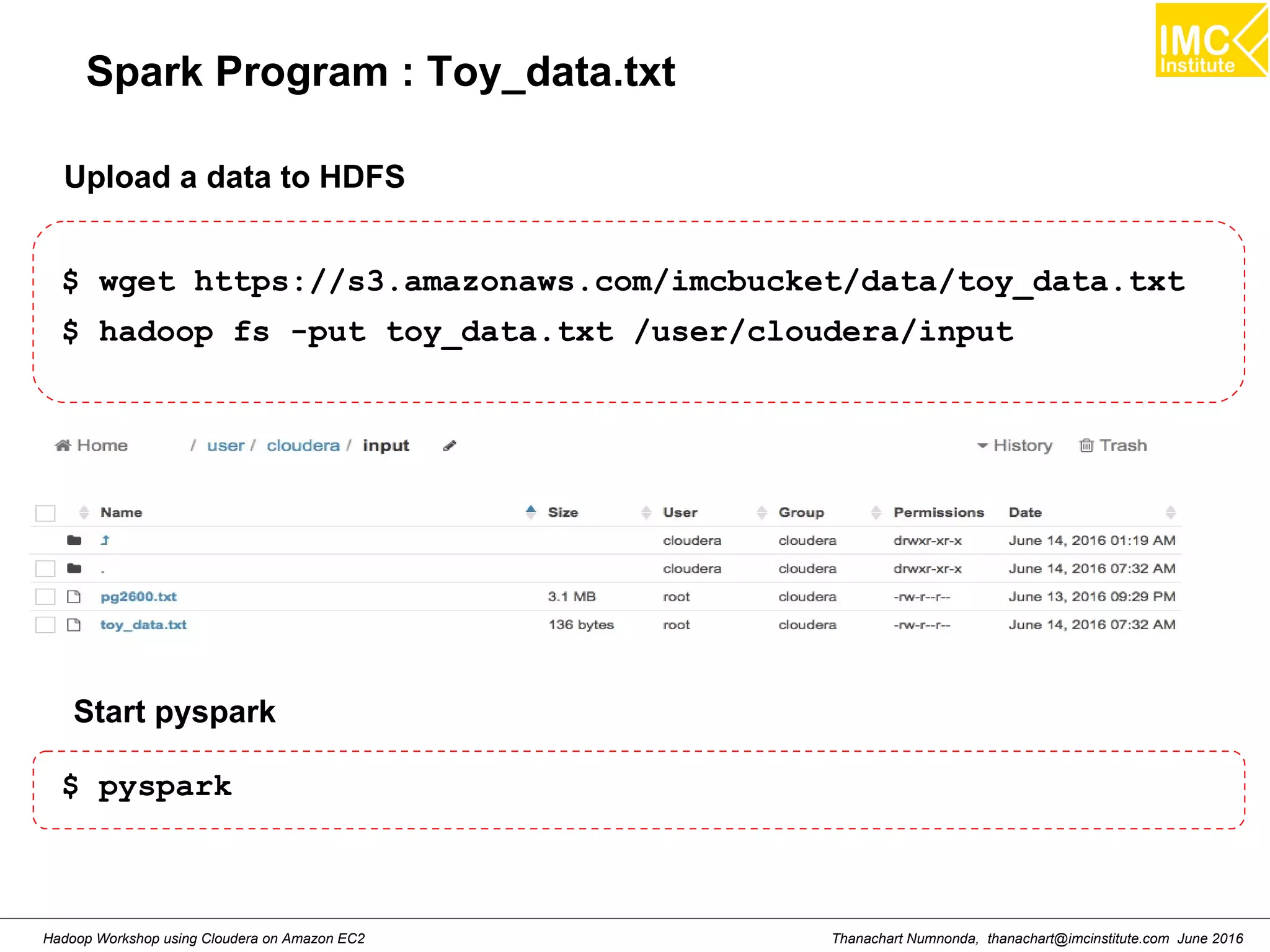This screenshot has width=1270, height=952.
Task: Click date 'June 14, 2016 01:19 AM'
Action: point(1092,540)
